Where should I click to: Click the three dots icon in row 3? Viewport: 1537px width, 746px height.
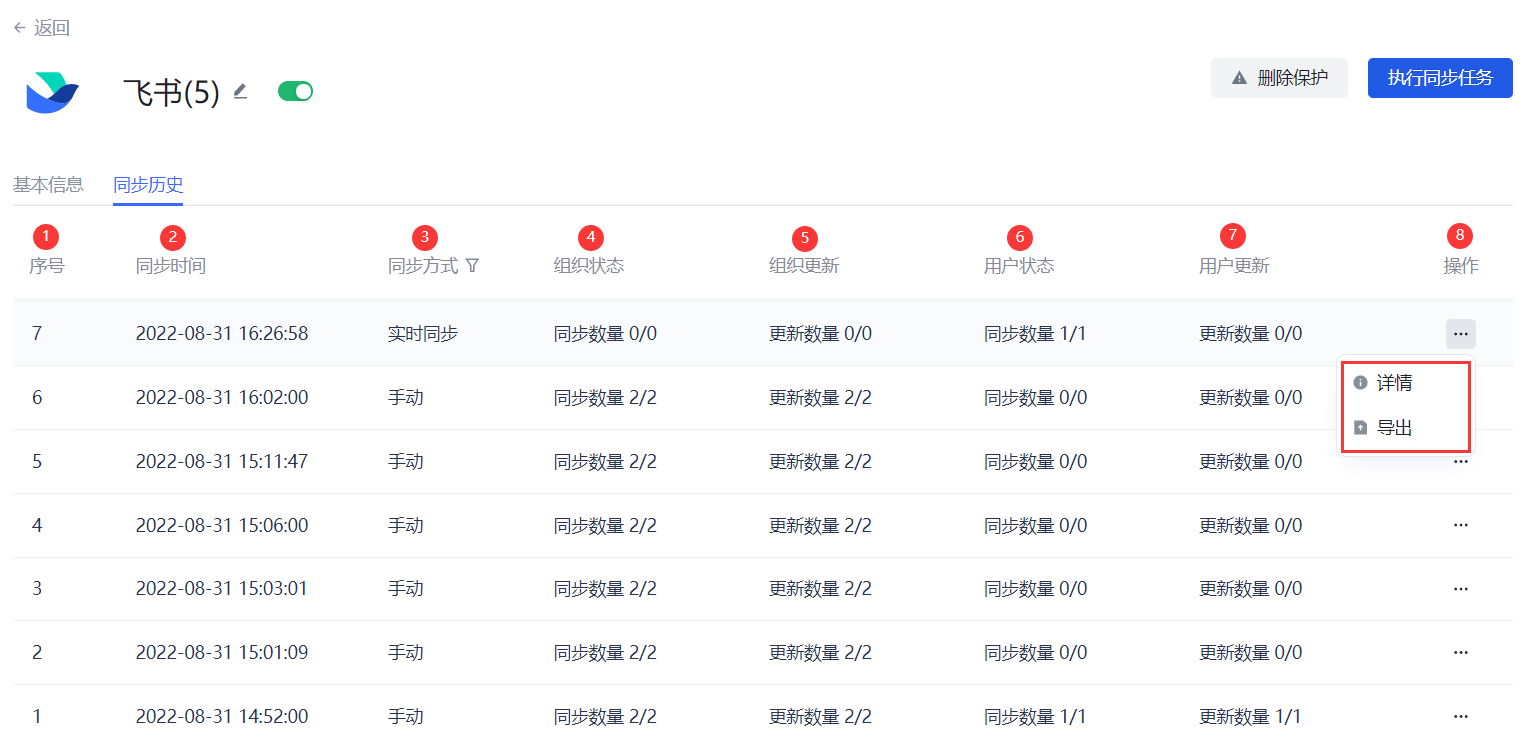(1460, 589)
